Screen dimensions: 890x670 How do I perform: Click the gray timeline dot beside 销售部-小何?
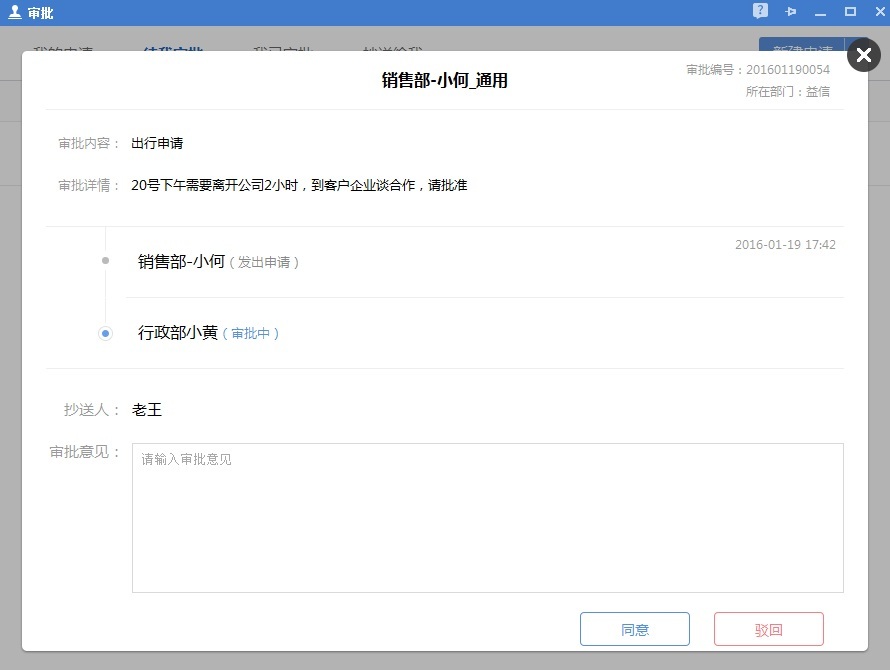point(105,261)
